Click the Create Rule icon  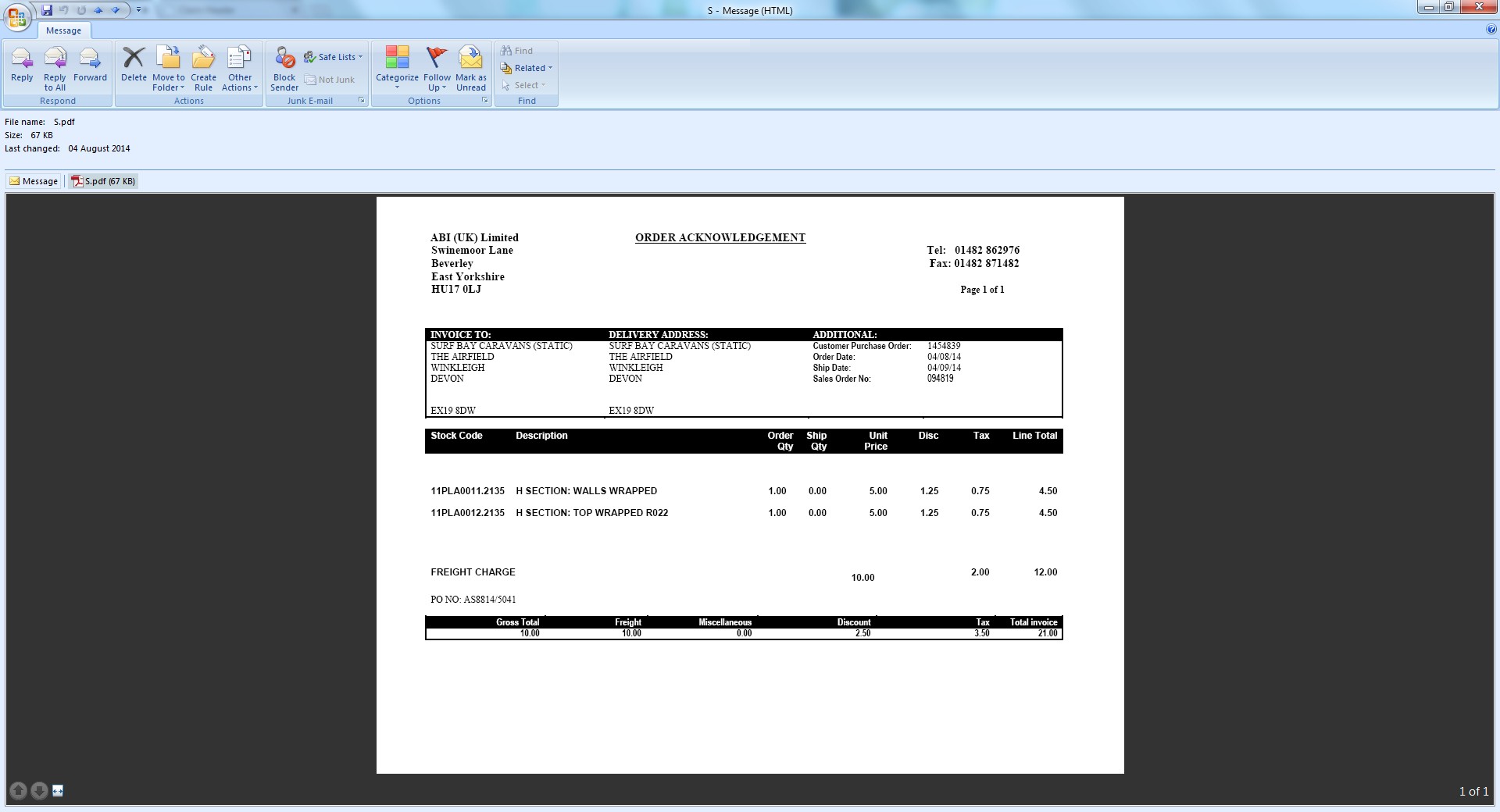203,60
